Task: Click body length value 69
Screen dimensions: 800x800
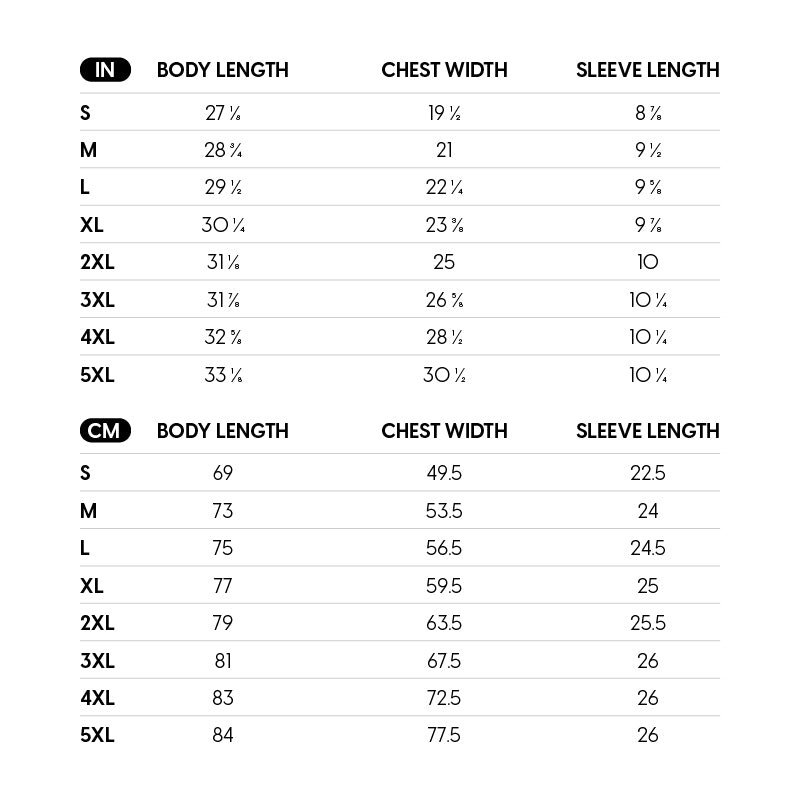Action: (x=223, y=473)
